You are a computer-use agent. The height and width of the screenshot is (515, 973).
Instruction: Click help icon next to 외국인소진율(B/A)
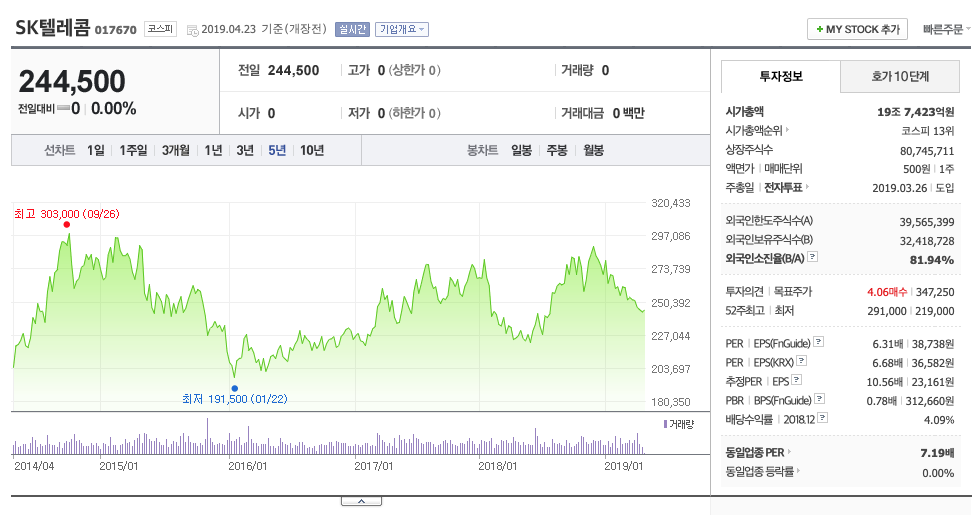(x=812, y=256)
